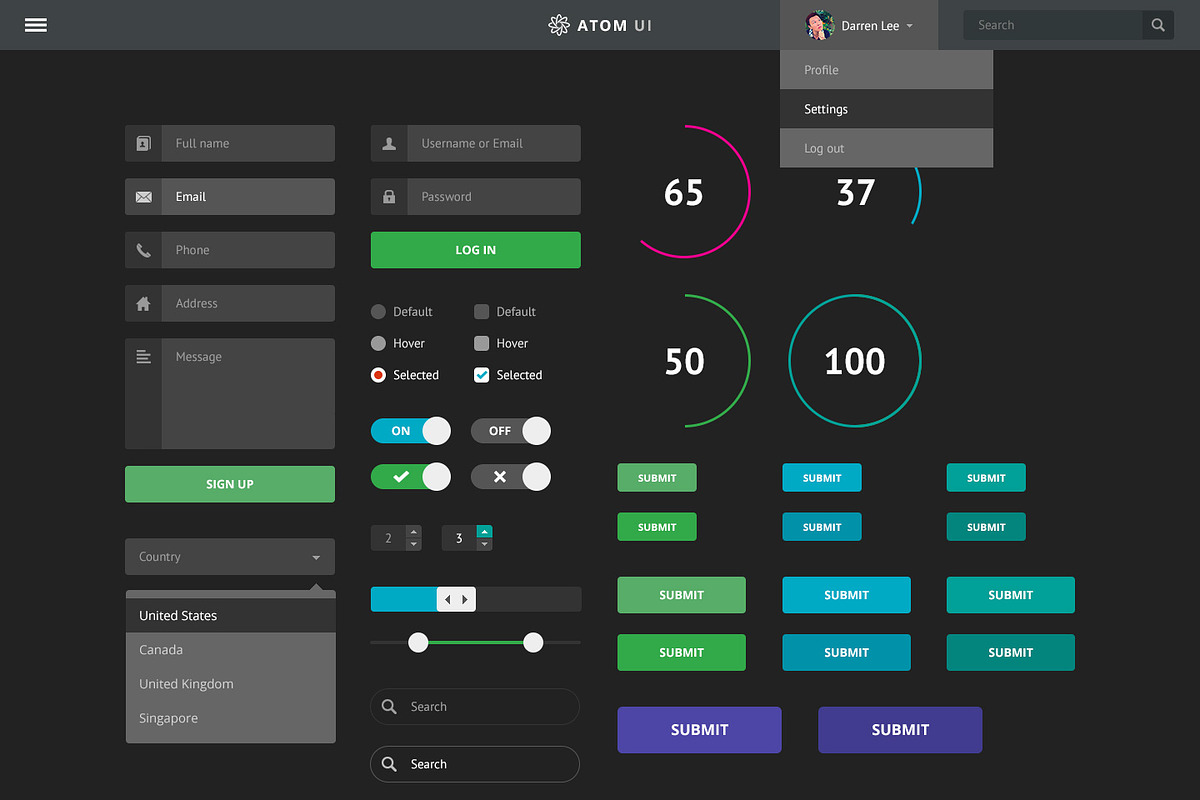Click the right darker purple SUBMIT button
The image size is (1200, 800).
coord(900,730)
